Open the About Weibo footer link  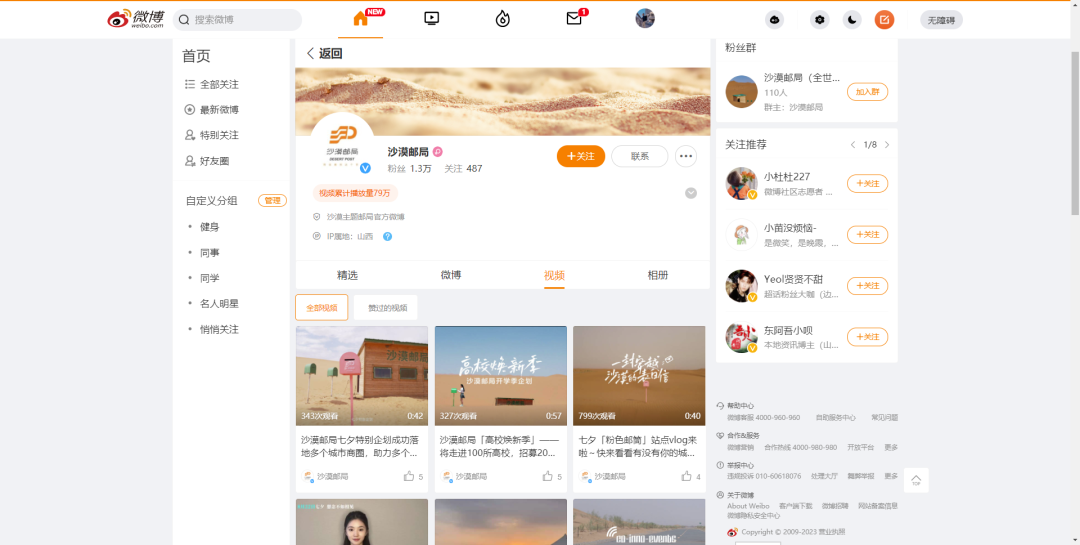pyautogui.click(x=748, y=506)
